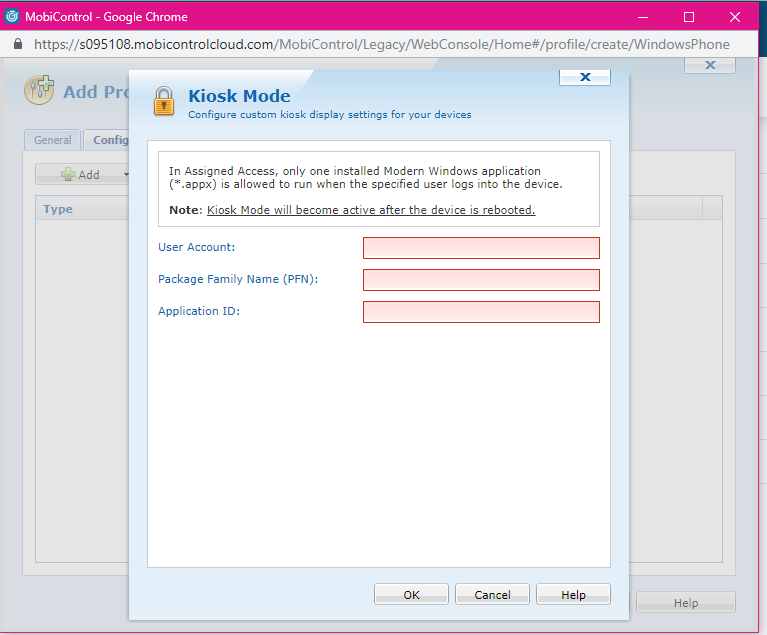This screenshot has height=635, width=767.
Task: Select the Configurations tab
Action: tap(108, 140)
